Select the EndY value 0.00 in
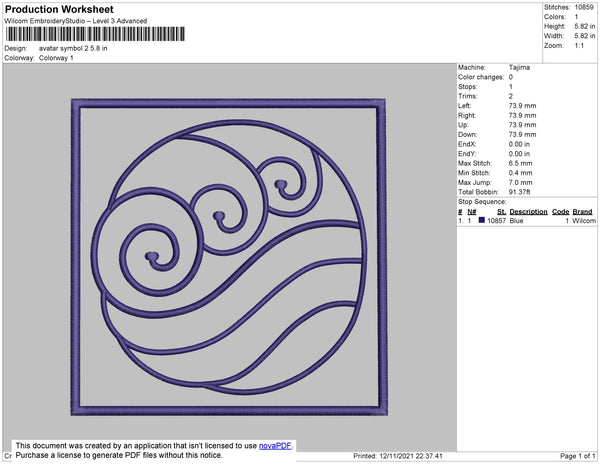 (519, 154)
